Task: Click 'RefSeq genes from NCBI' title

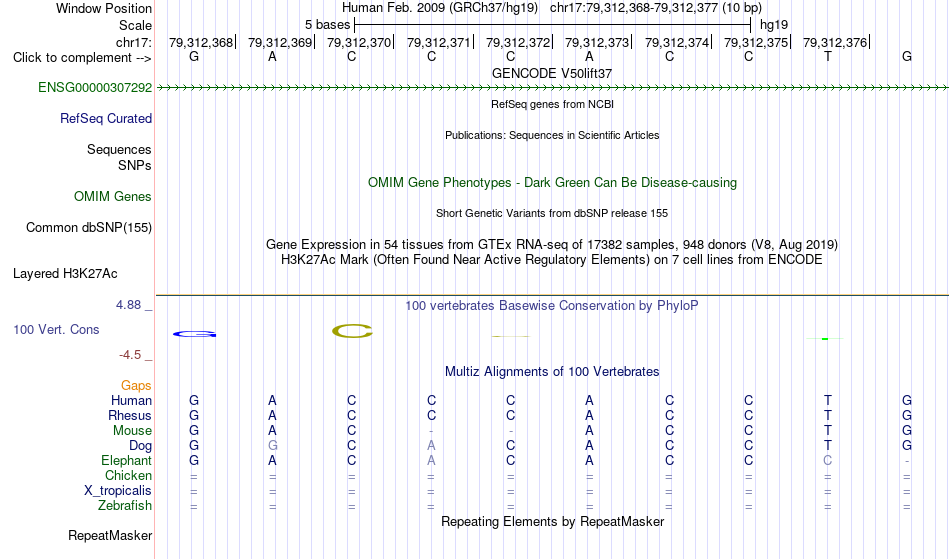Action: click(x=552, y=104)
